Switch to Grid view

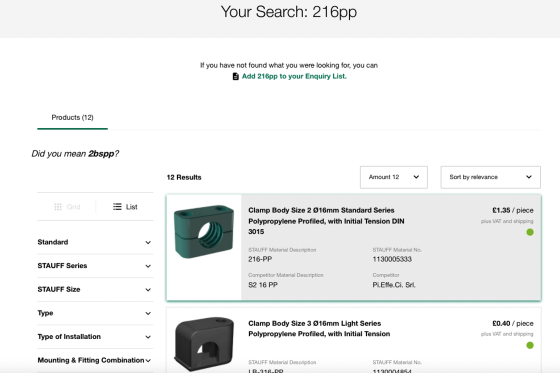click(67, 207)
